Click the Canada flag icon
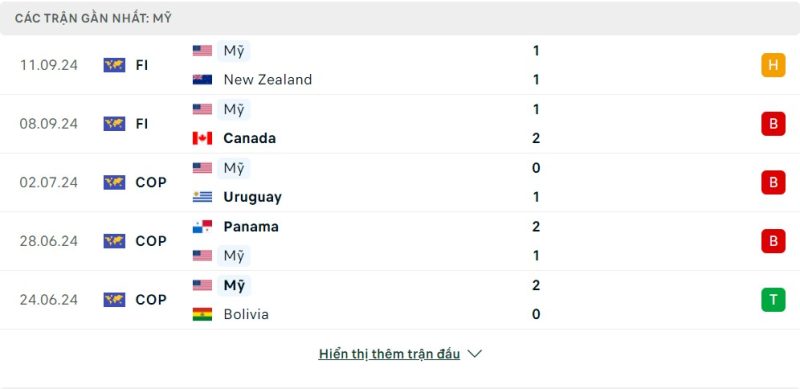 pyautogui.click(x=202, y=138)
